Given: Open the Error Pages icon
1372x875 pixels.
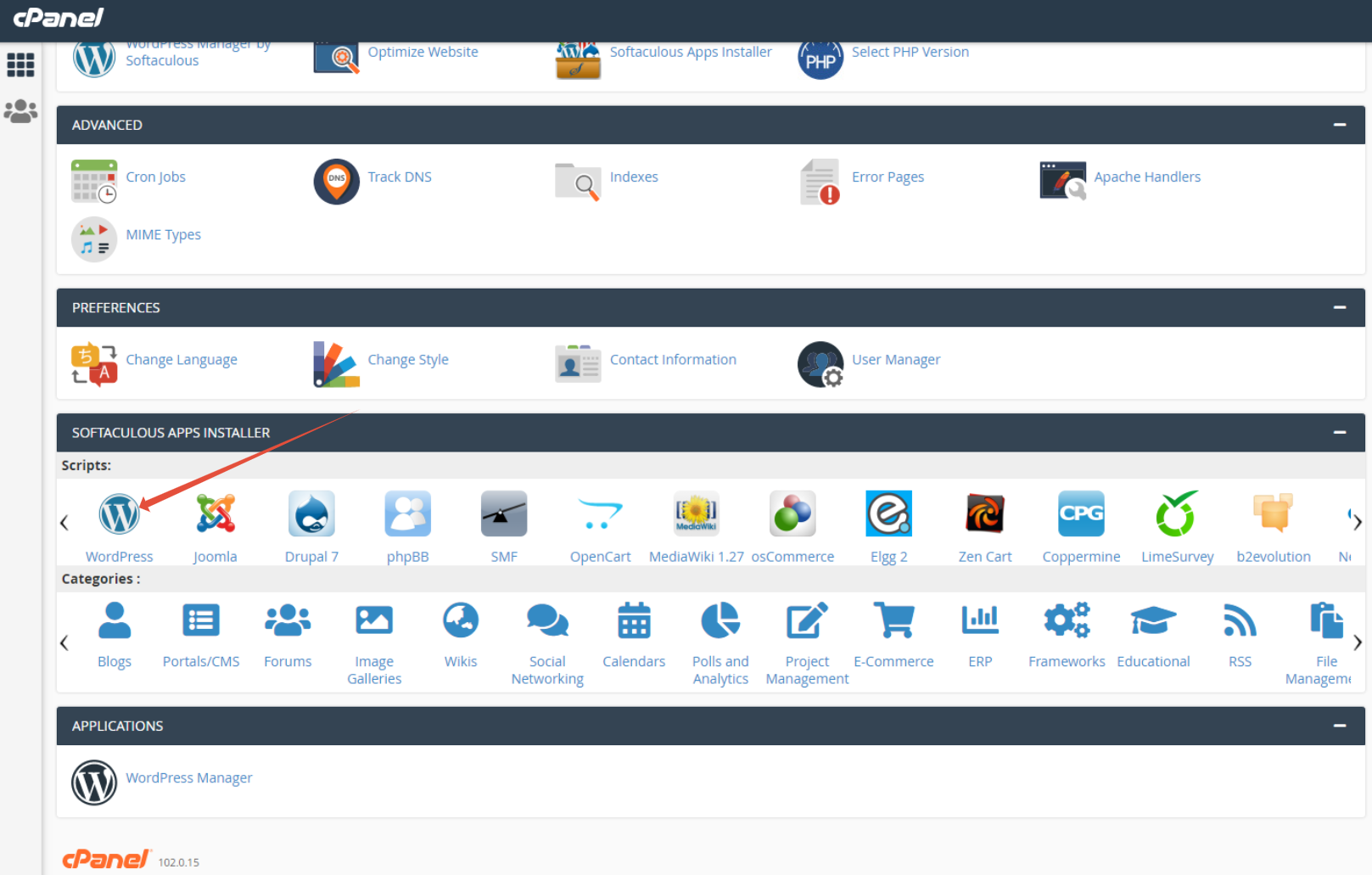Looking at the screenshot, I should (x=820, y=182).
